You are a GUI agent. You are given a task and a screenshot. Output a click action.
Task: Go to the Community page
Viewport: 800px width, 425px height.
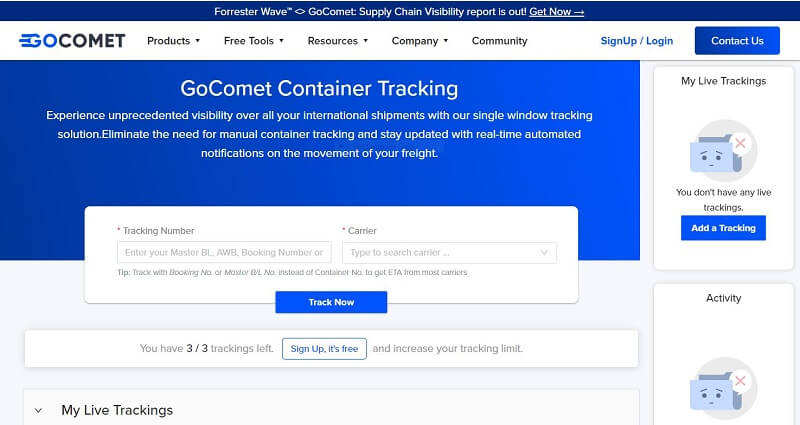tap(499, 41)
